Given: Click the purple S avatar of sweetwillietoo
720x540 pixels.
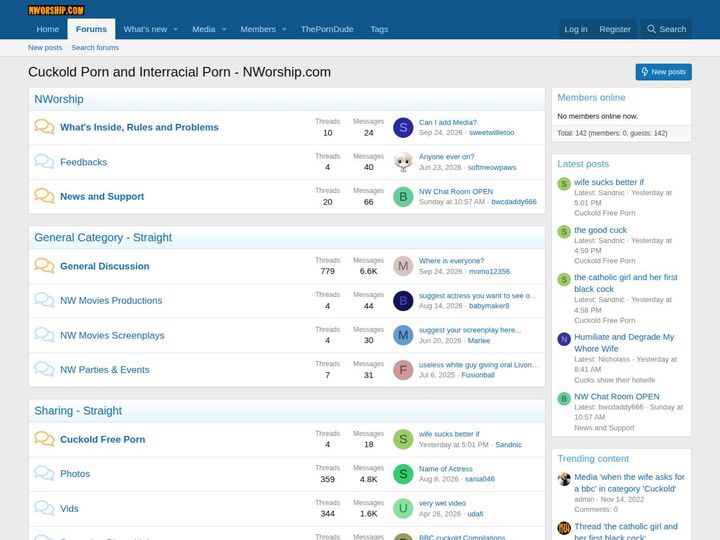Looking at the screenshot, I should point(403,127).
